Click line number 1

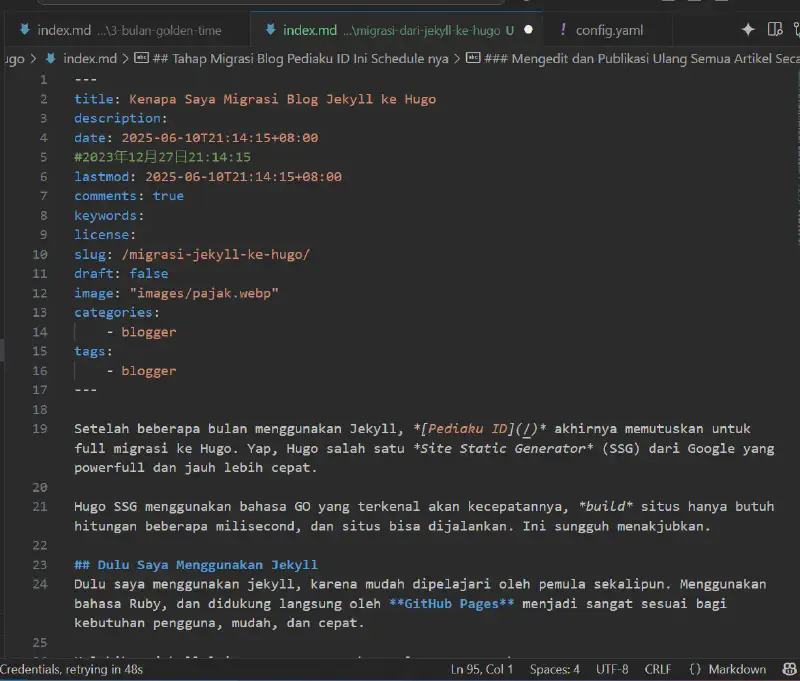click(x=43, y=80)
